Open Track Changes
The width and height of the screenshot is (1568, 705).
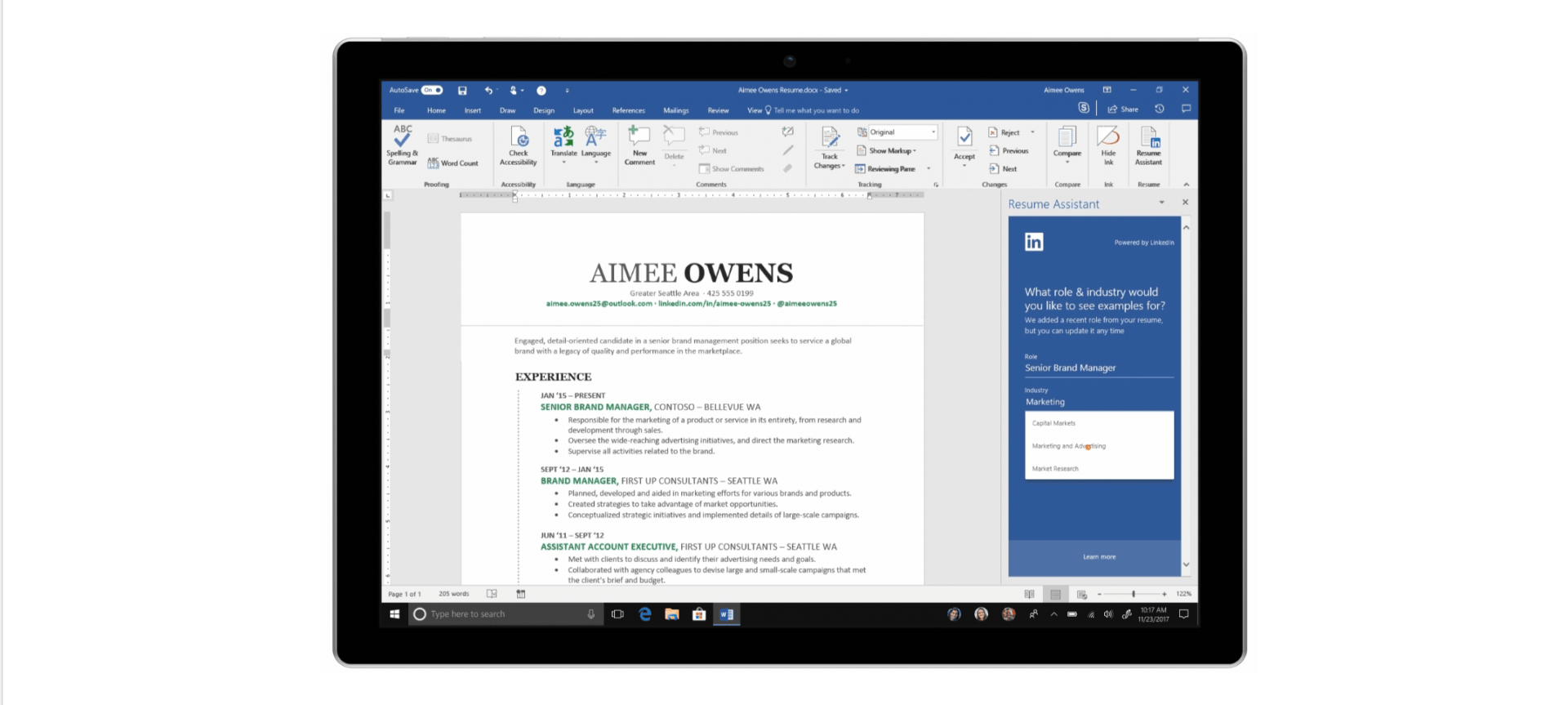pyautogui.click(x=829, y=149)
